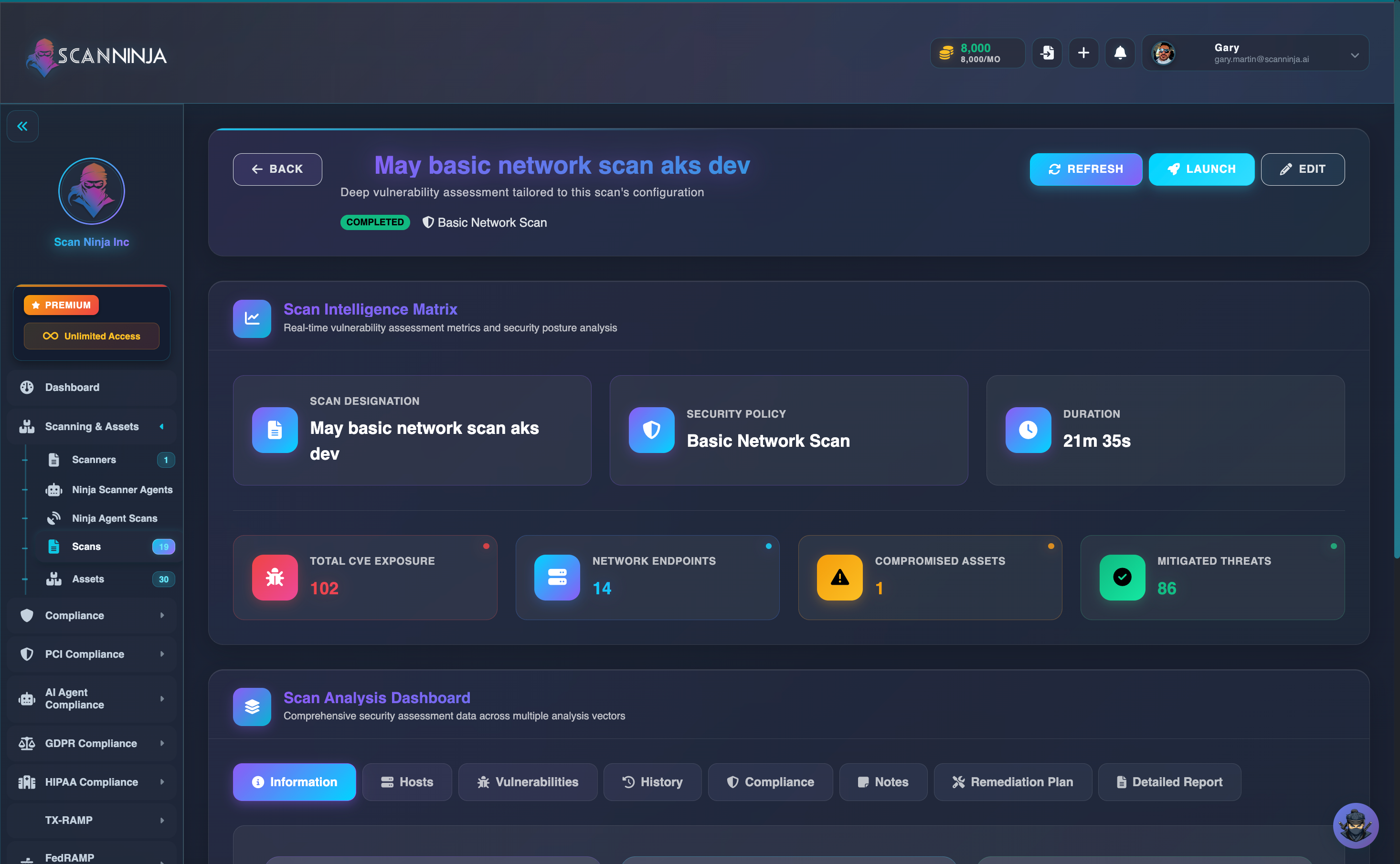Click the import file icon in header
The height and width of the screenshot is (864, 1400).
tap(1047, 53)
